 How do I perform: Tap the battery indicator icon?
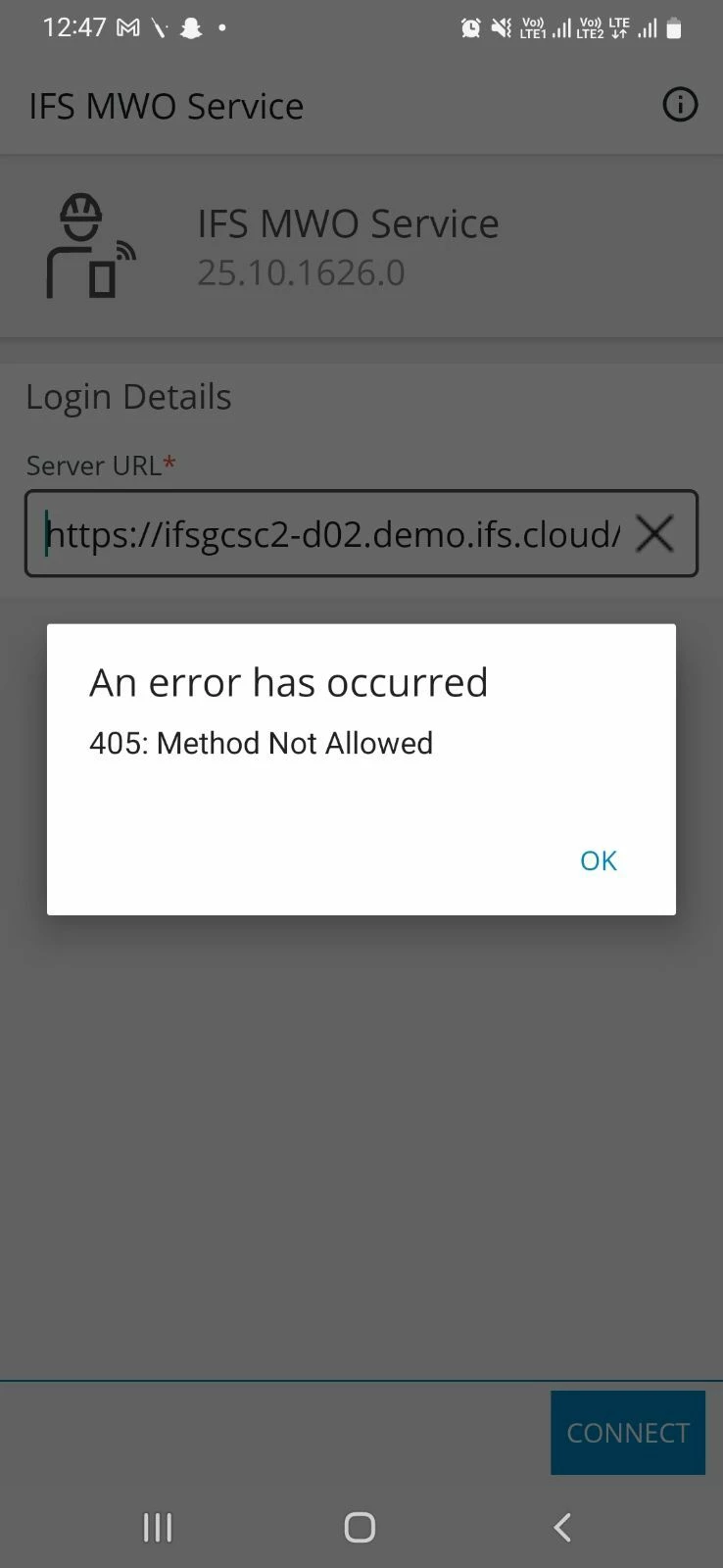(x=674, y=28)
